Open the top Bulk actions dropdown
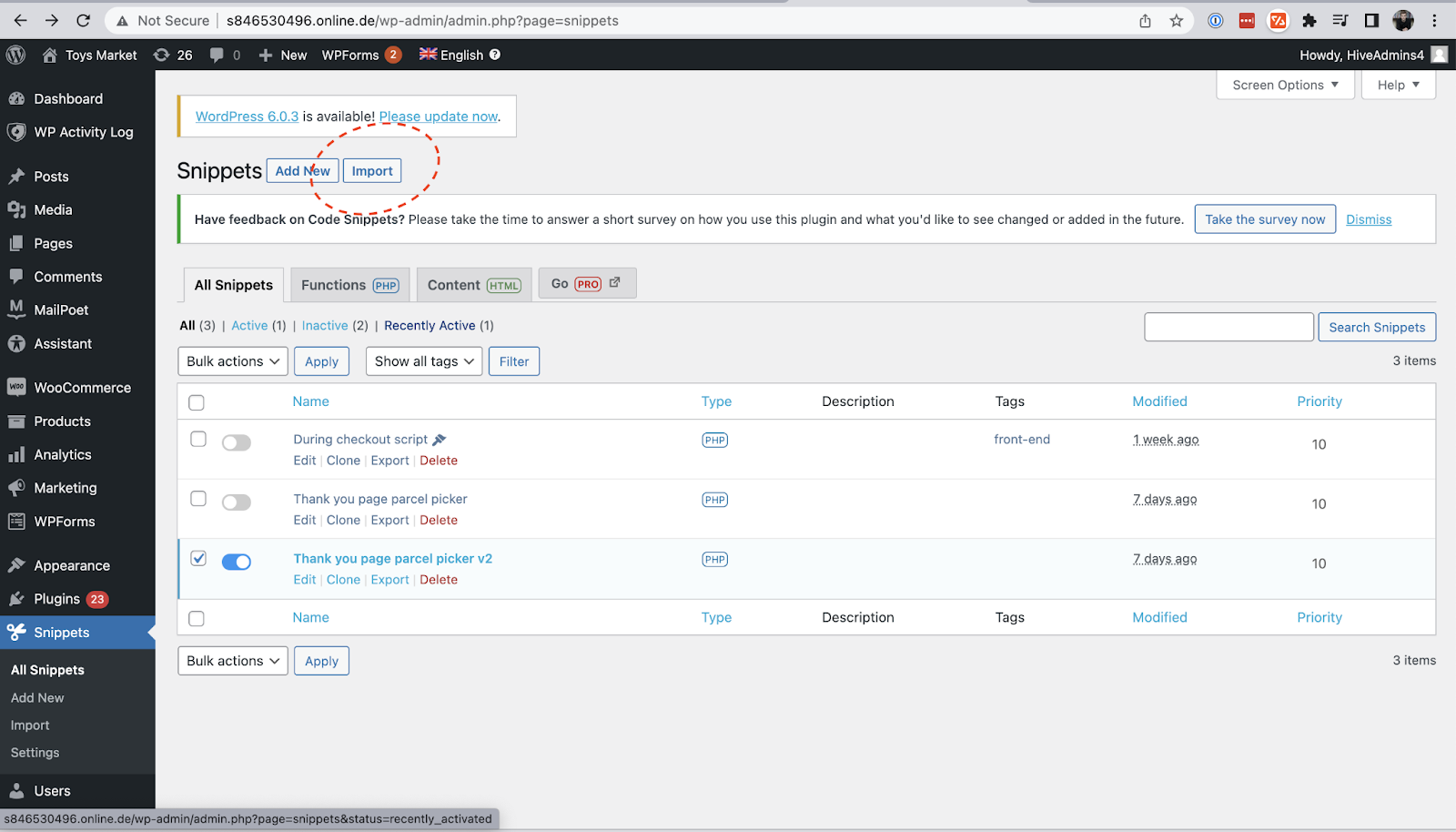The width and height of the screenshot is (1456, 832). [233, 361]
